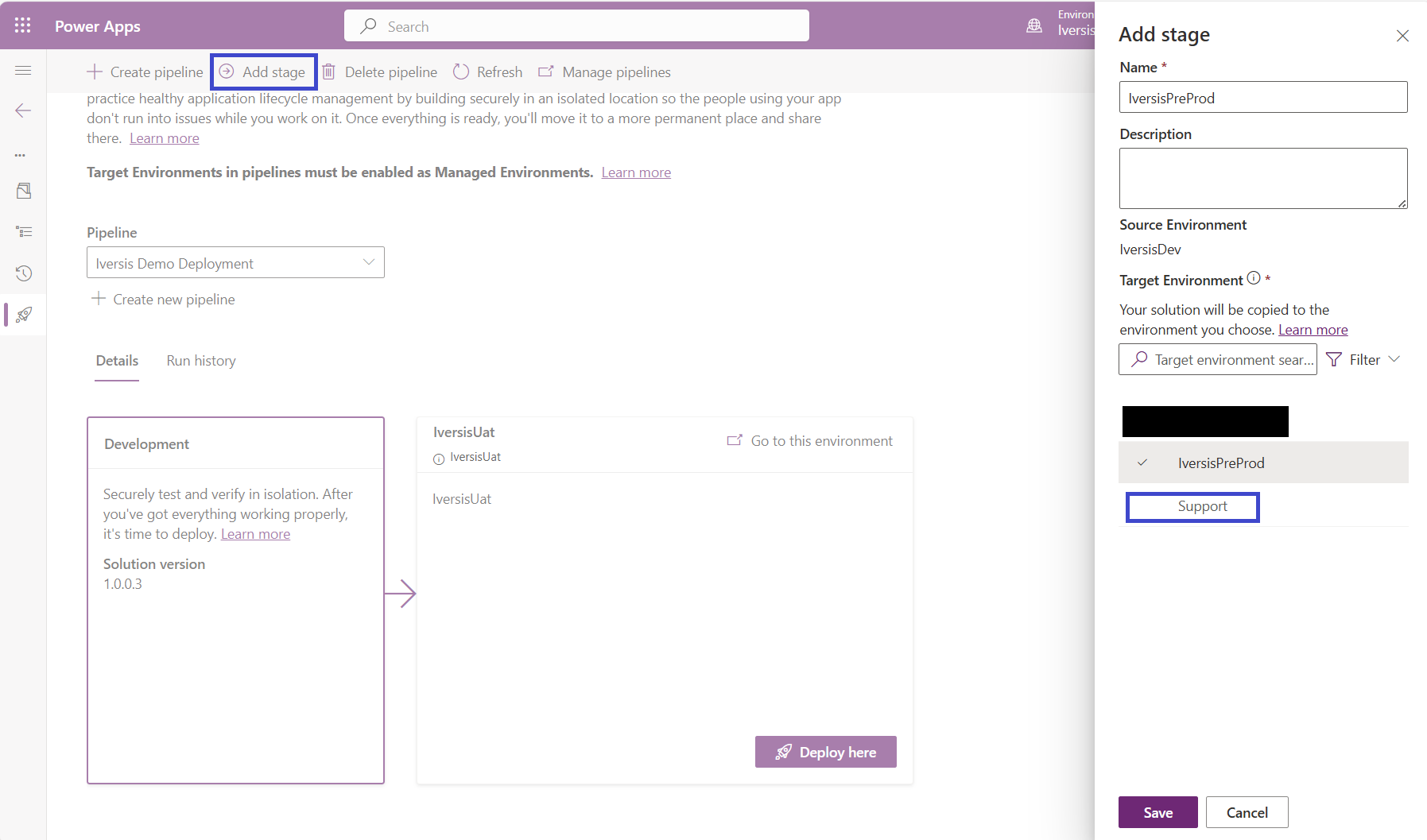Open the app launcher waffle icon
This screenshot has width=1427, height=840.
[x=23, y=25]
